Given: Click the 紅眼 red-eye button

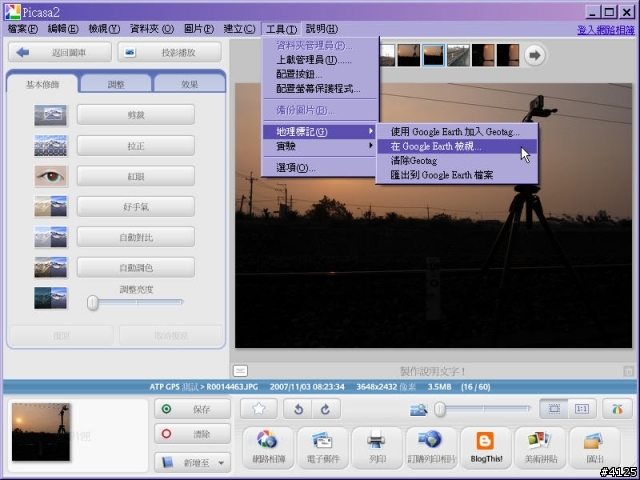Looking at the screenshot, I should pyautogui.click(x=136, y=176).
